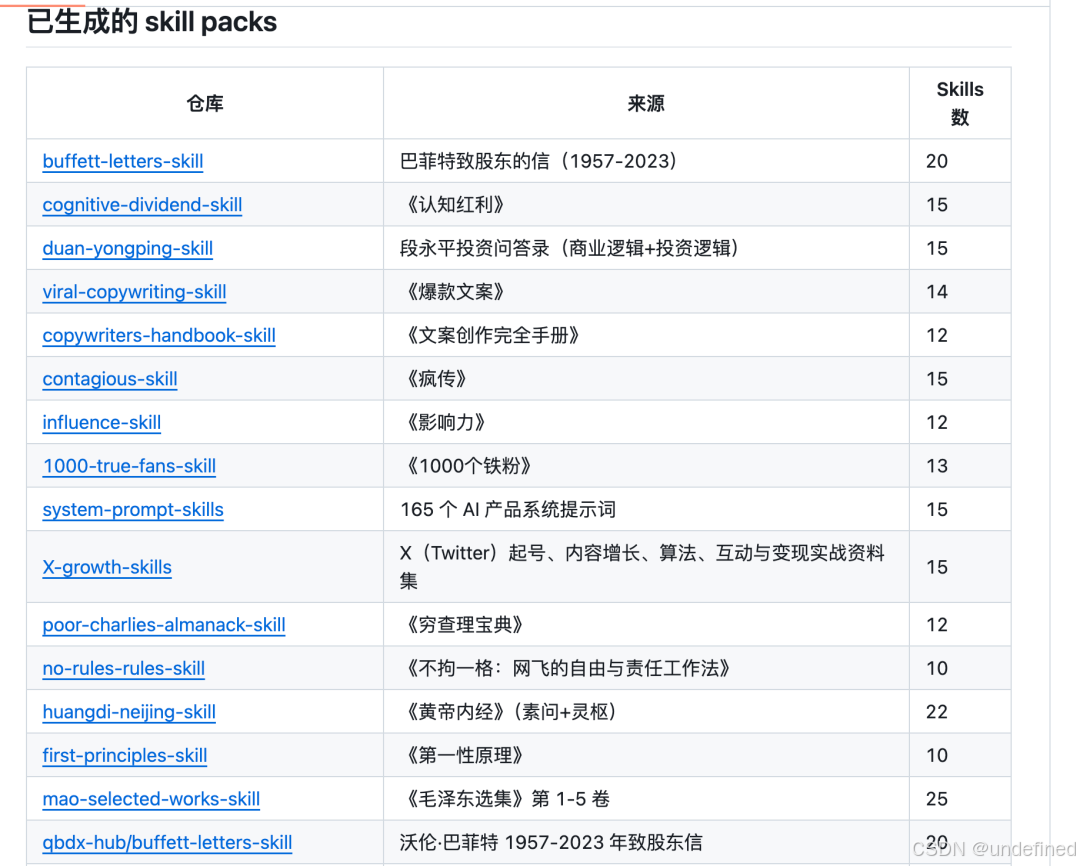Select the Skills 数 column header
Screen dimensions: 1080x866
click(x=960, y=103)
